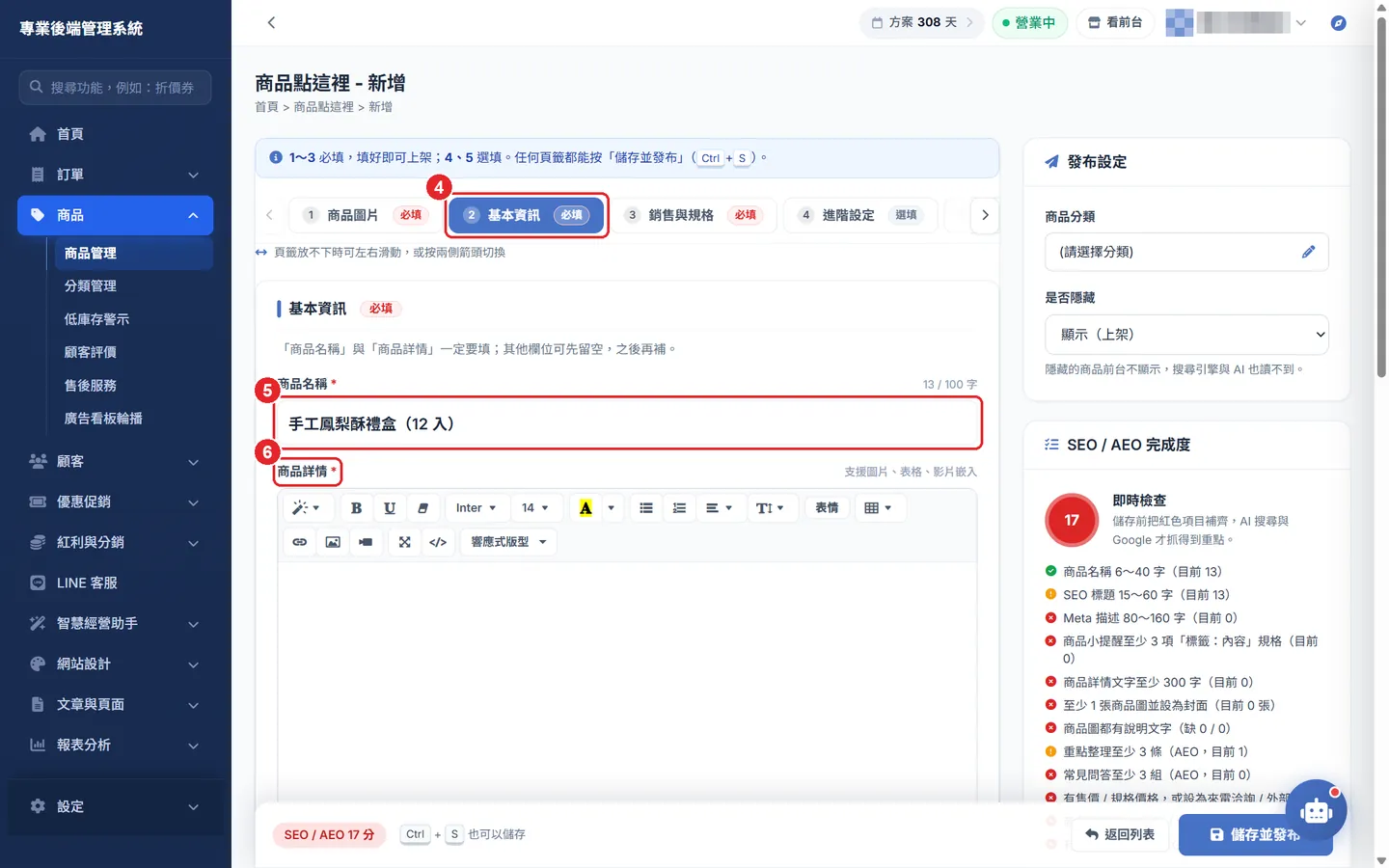Focus the sidebar search field
The image size is (1389, 868).
pos(115,87)
